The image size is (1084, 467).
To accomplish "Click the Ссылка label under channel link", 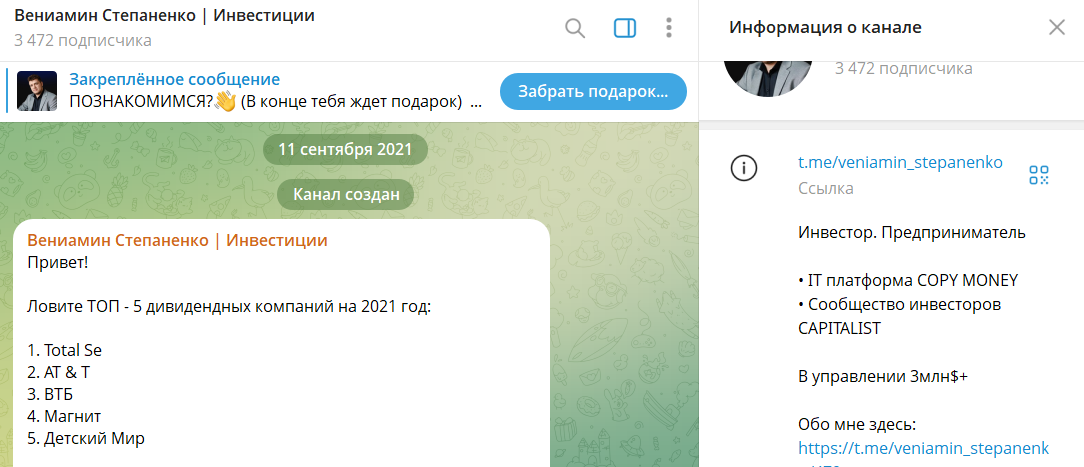I will (825, 189).
